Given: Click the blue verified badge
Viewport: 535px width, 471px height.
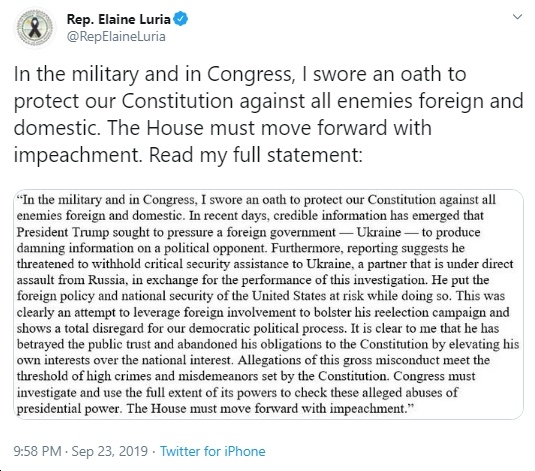Looking at the screenshot, I should tap(181, 19).
